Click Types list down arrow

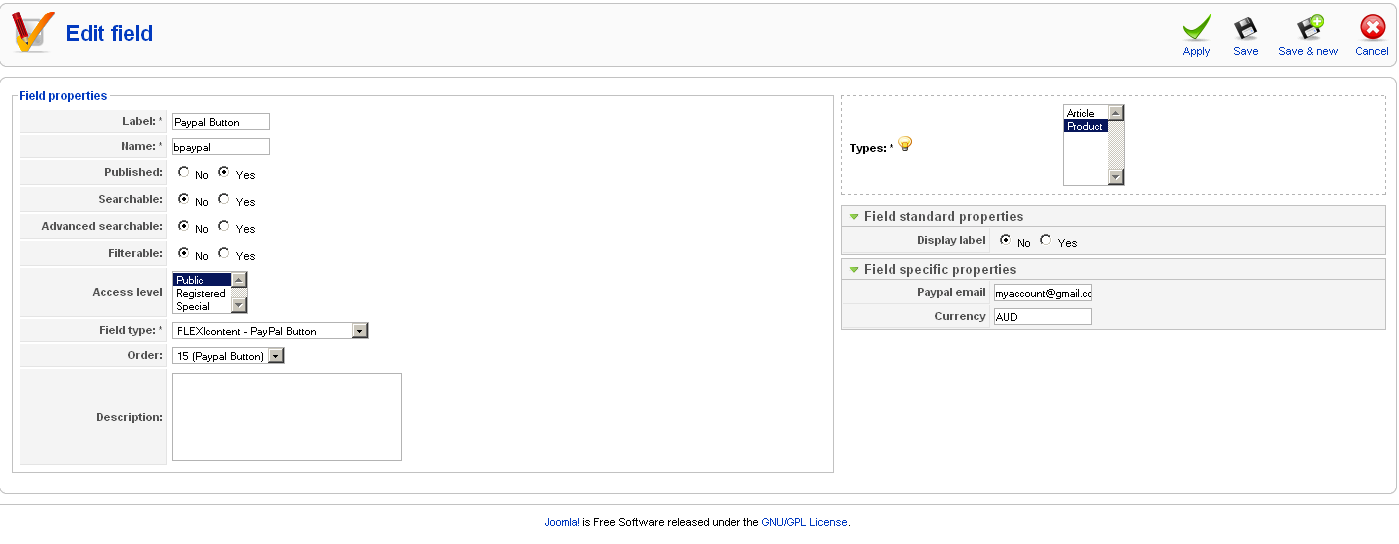(1117, 177)
